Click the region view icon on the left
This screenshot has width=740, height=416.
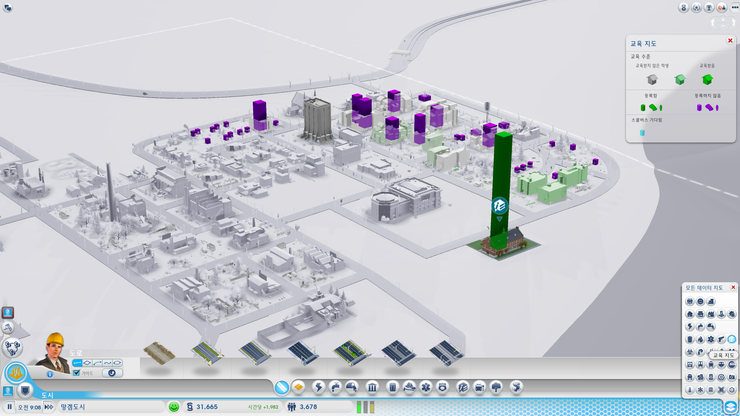tap(12, 348)
